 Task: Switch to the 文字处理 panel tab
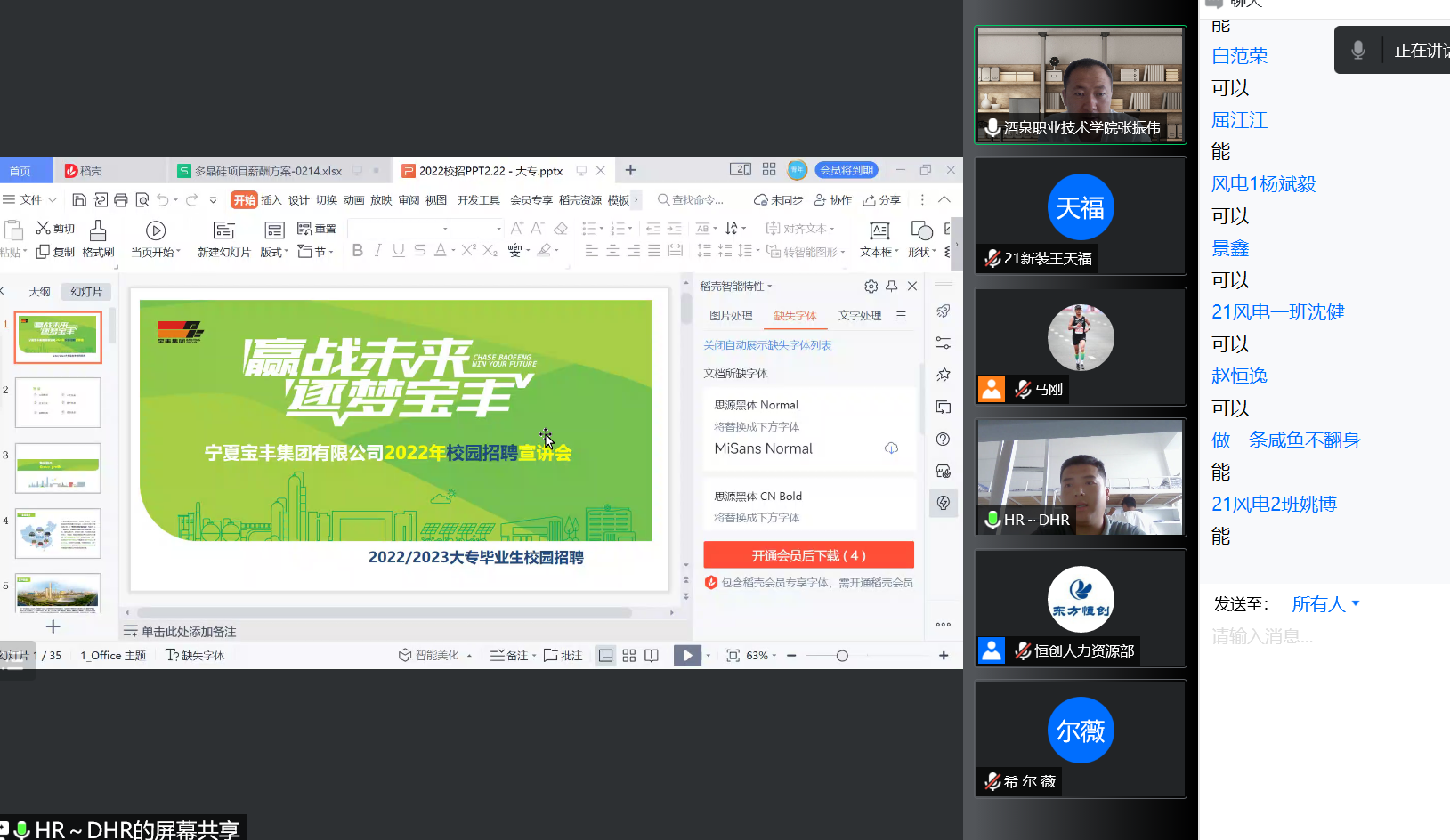click(x=859, y=316)
